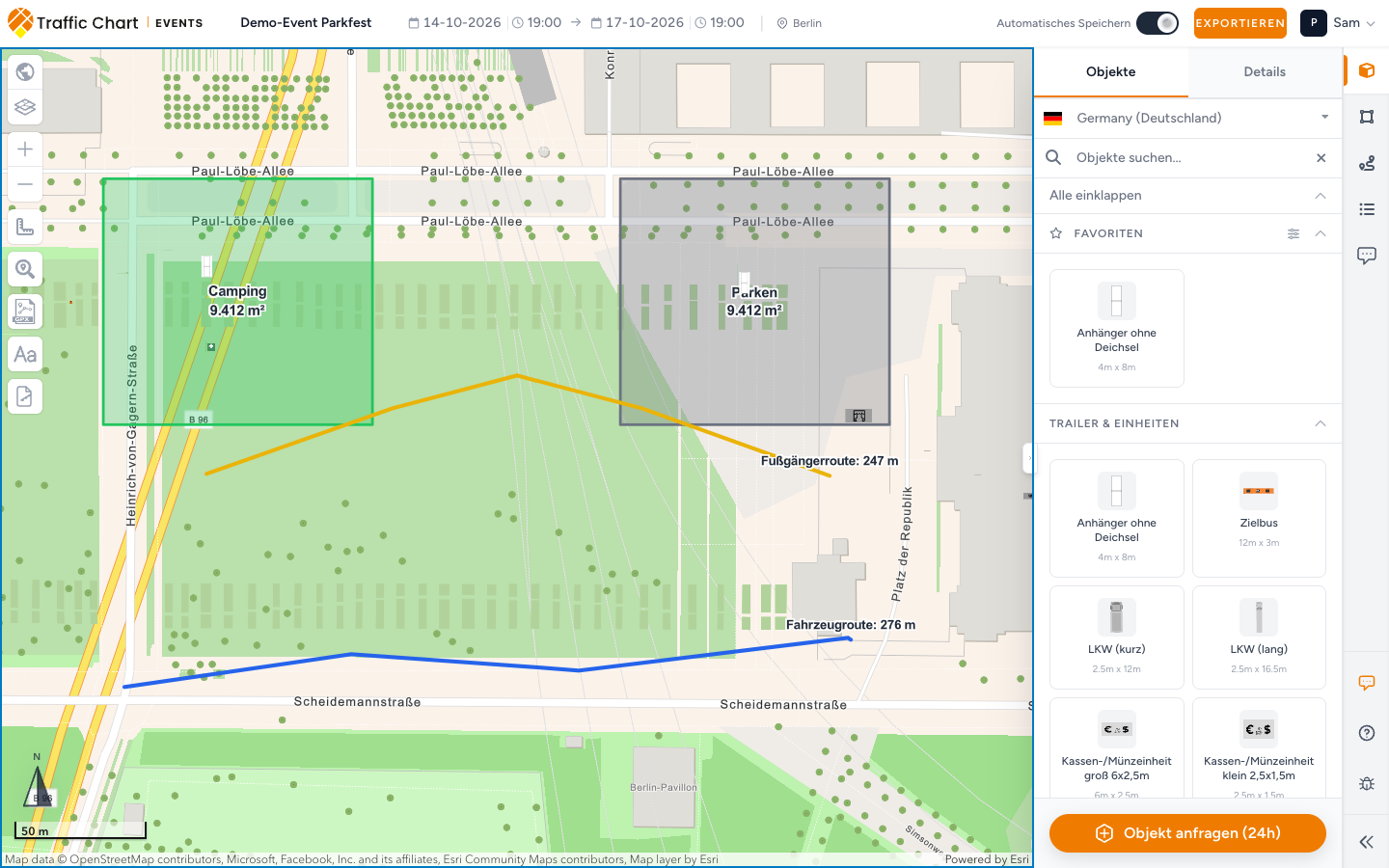Open the orange feedback chat icon

(1367, 683)
